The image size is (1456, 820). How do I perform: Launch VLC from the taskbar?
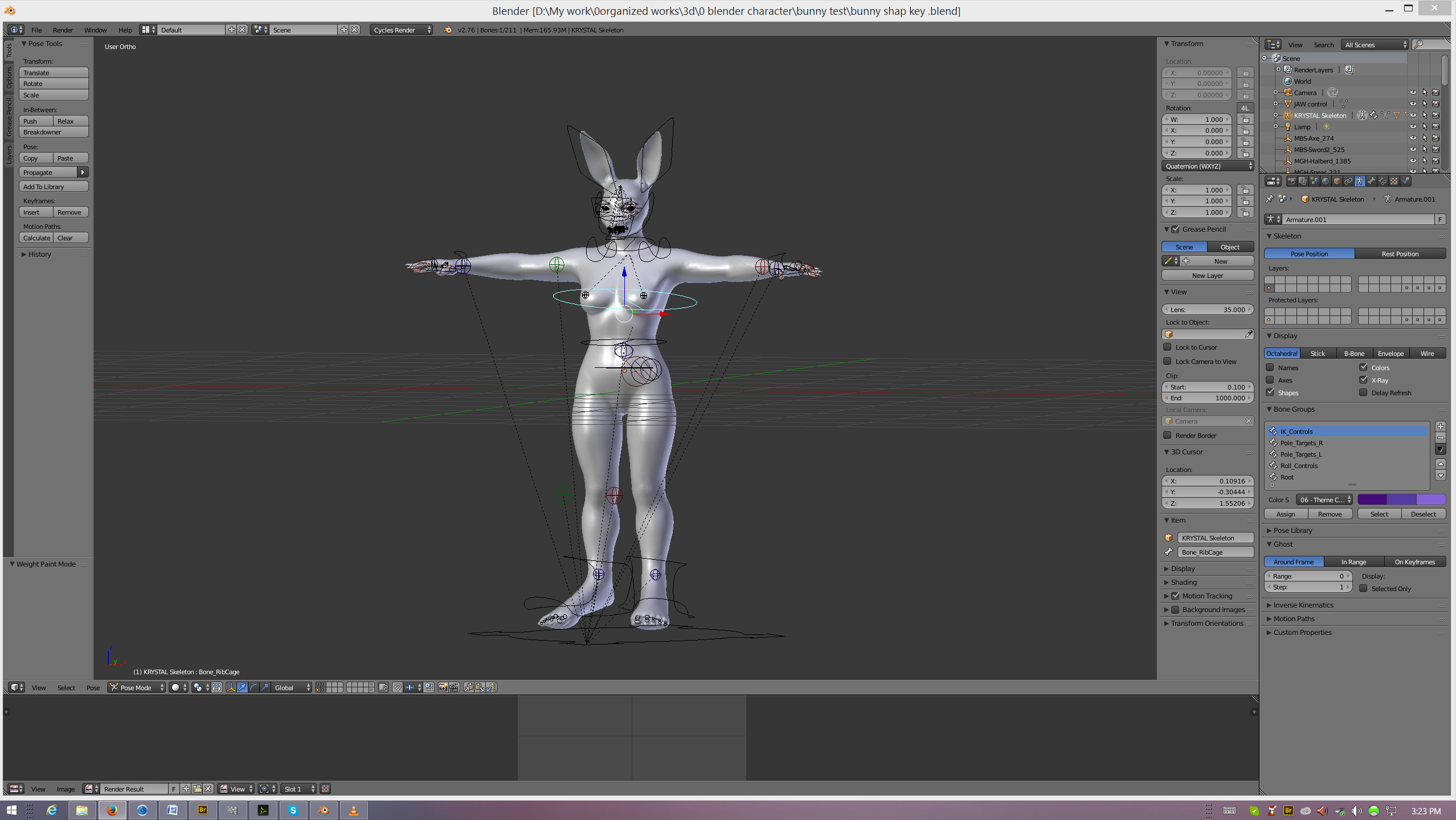(353, 810)
